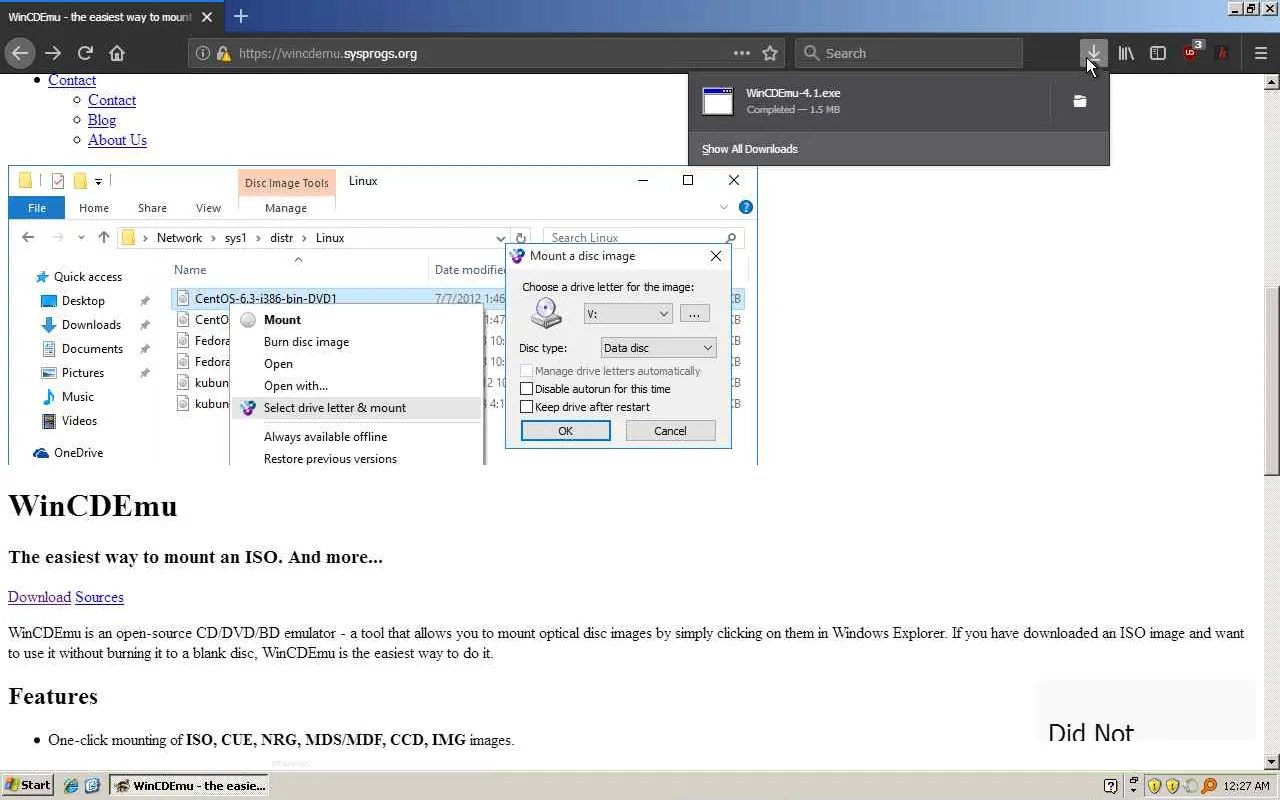Image resolution: width=1280 pixels, height=800 pixels.
Task: Click the blue help icon in Explorer ribbon
Action: (745, 207)
